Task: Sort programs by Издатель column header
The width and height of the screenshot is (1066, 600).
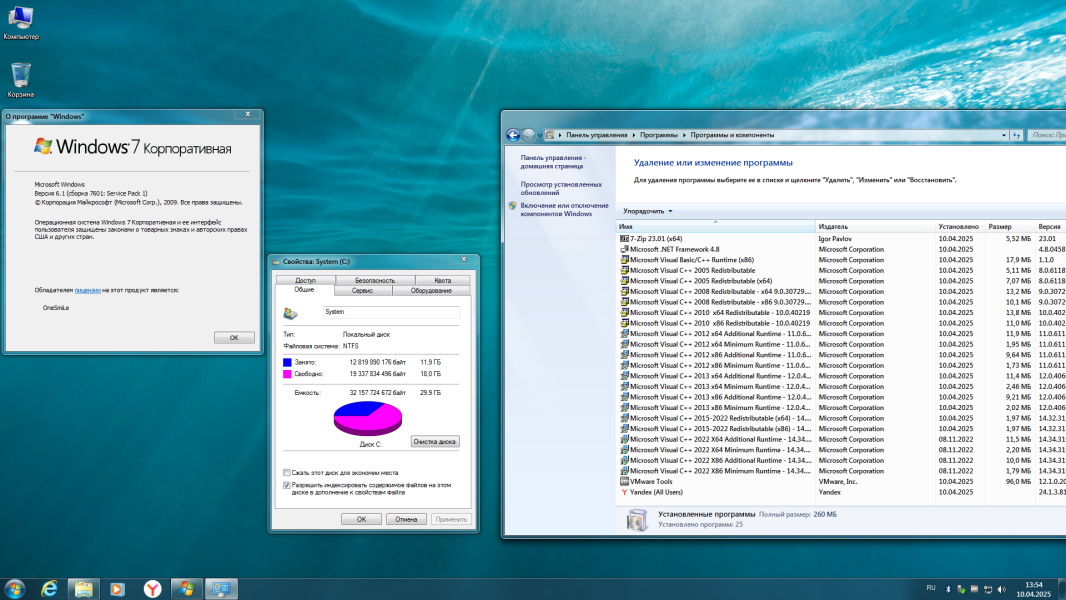Action: click(x=876, y=226)
